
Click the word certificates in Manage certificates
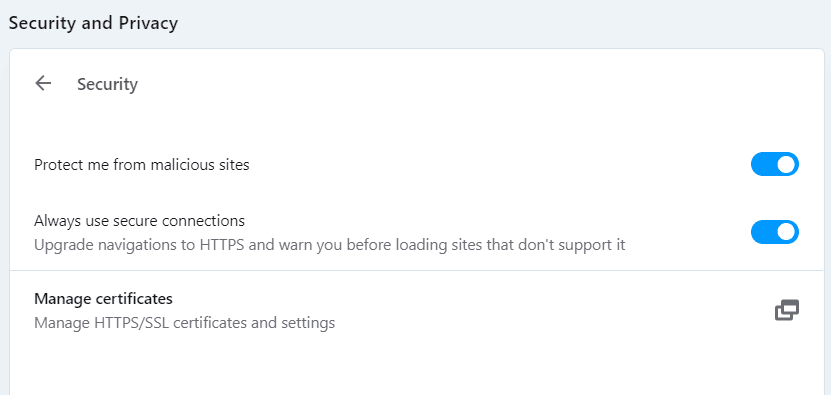[x=134, y=299]
